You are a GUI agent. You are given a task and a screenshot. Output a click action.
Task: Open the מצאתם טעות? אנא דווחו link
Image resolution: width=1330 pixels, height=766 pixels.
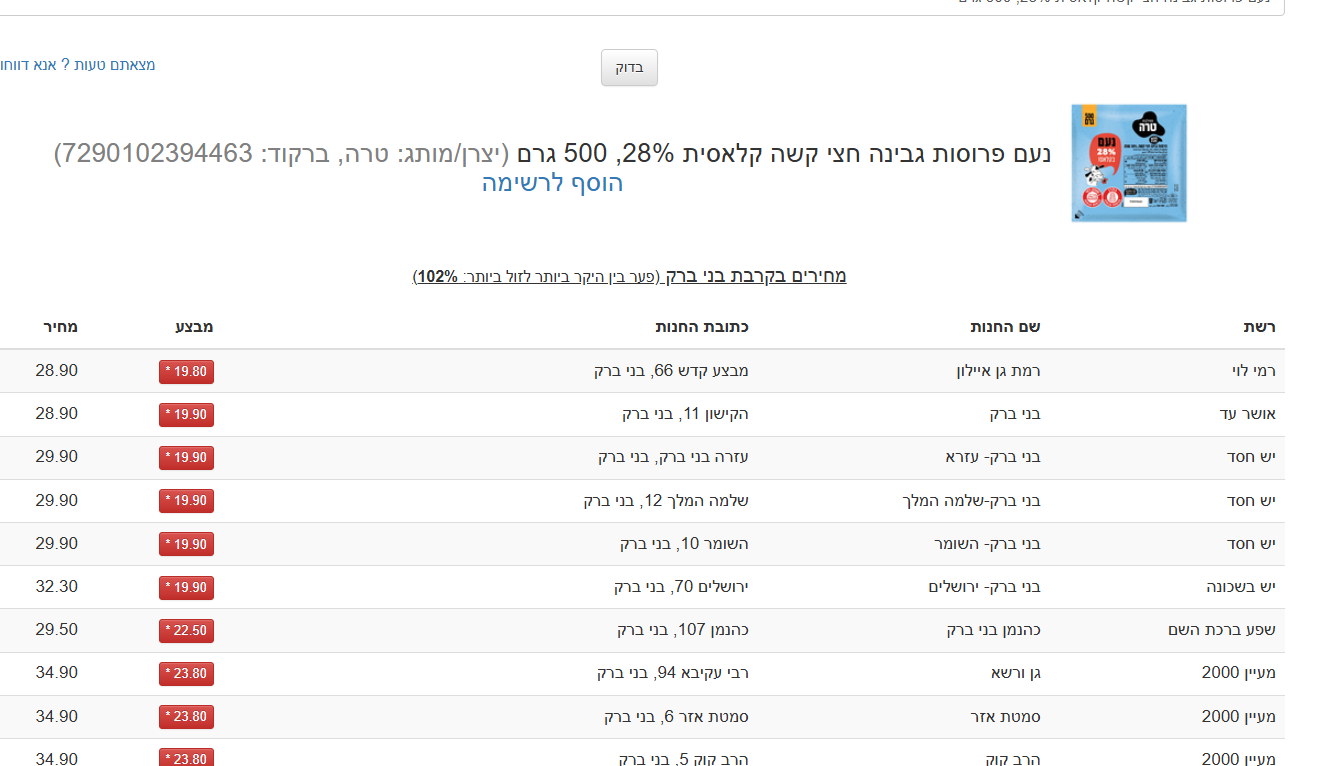(78, 65)
